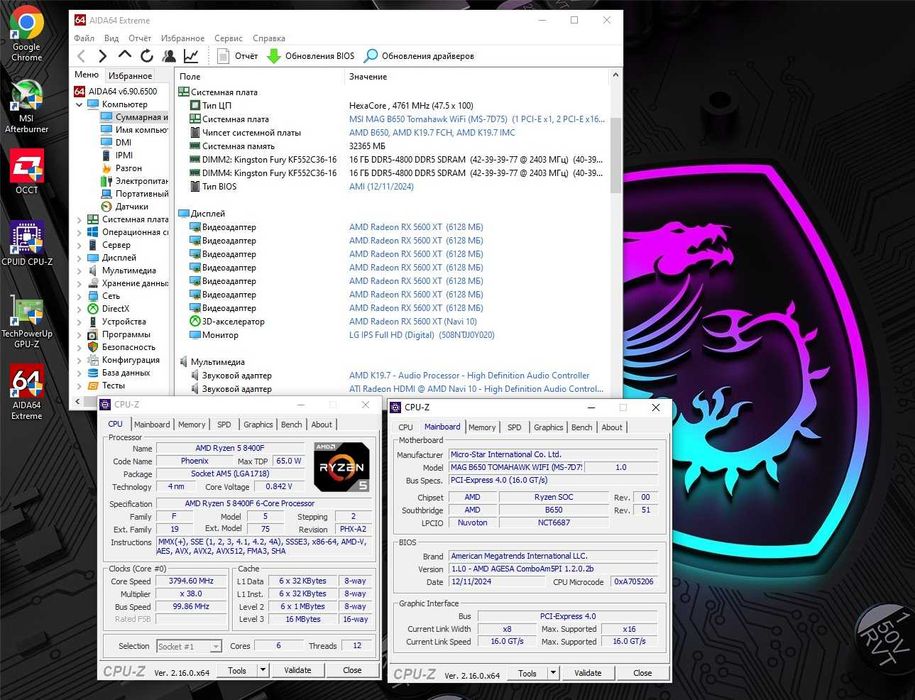915x700 pixels.
Task: Click the user icon in AIDA64 toolbar
Action: click(169, 56)
